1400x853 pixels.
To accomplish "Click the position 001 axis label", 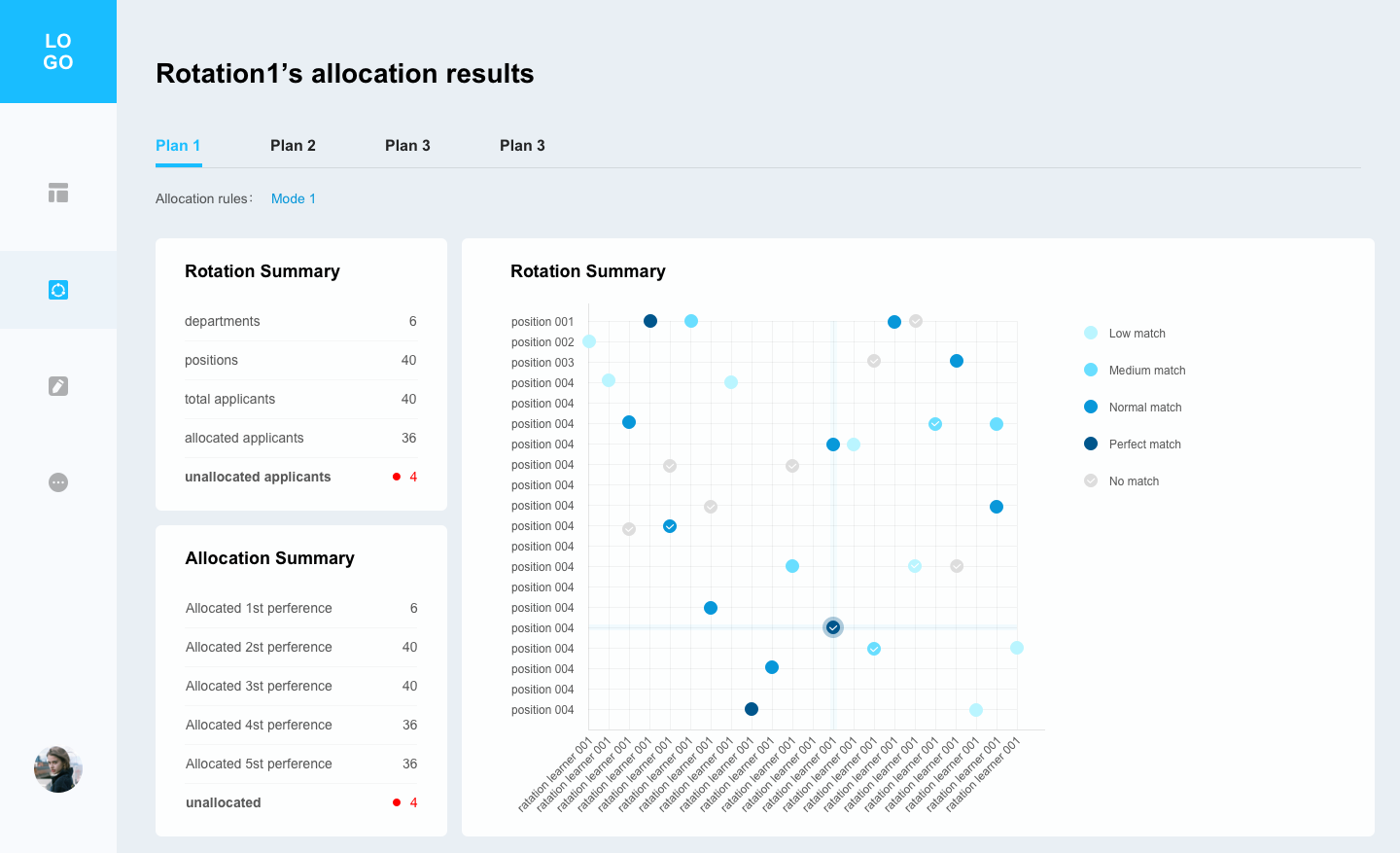I will coord(542,322).
